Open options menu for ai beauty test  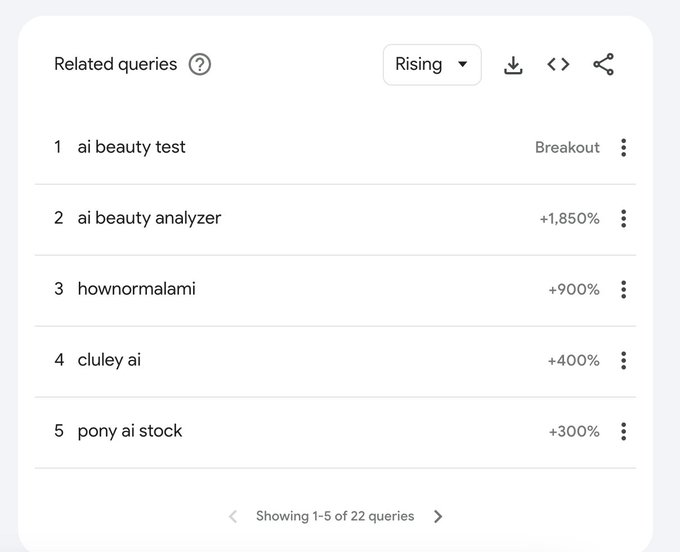pyautogui.click(x=624, y=147)
